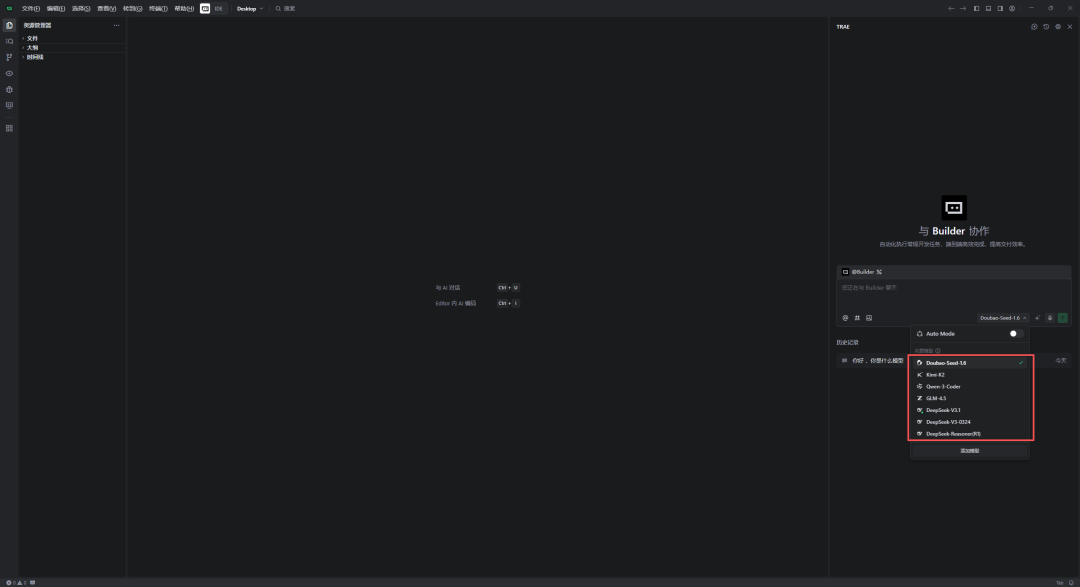1080x587 pixels.
Task: Click the sparkle optimize-prompt icon
Action: click(1037, 318)
